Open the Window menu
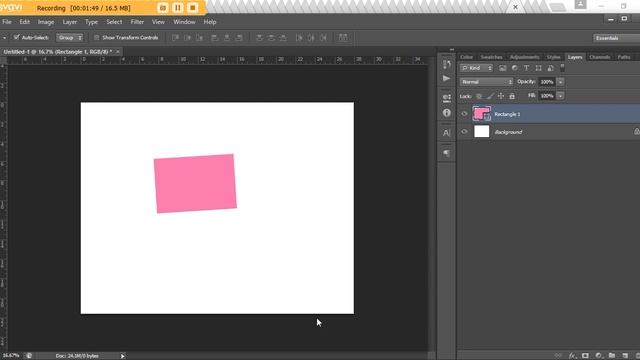The width and height of the screenshot is (640, 360). click(184, 22)
